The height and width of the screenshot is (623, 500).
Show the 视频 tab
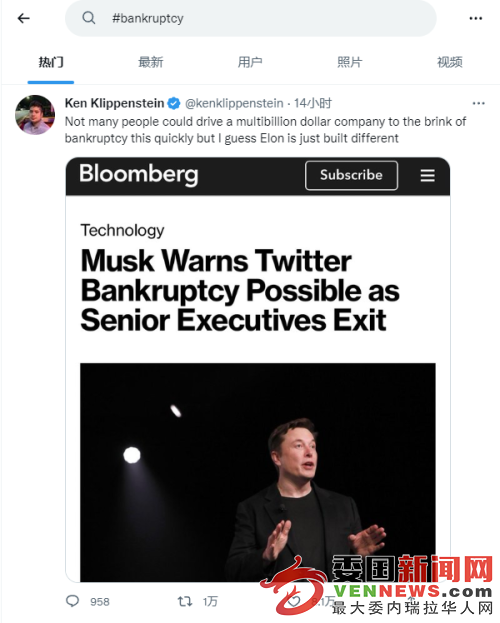pyautogui.click(x=450, y=62)
